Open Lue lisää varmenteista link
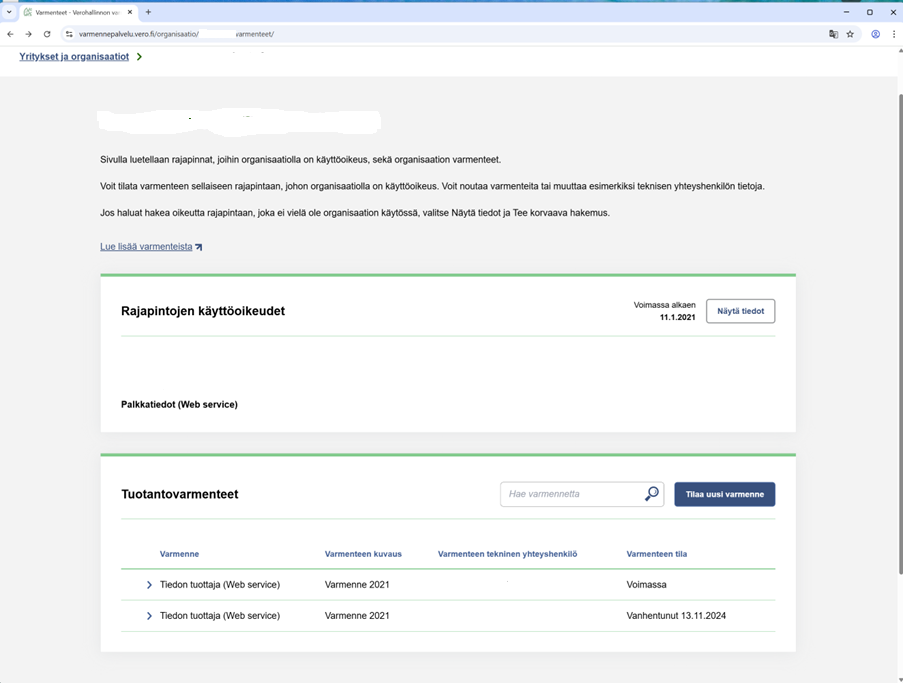The image size is (903, 683). [x=146, y=247]
